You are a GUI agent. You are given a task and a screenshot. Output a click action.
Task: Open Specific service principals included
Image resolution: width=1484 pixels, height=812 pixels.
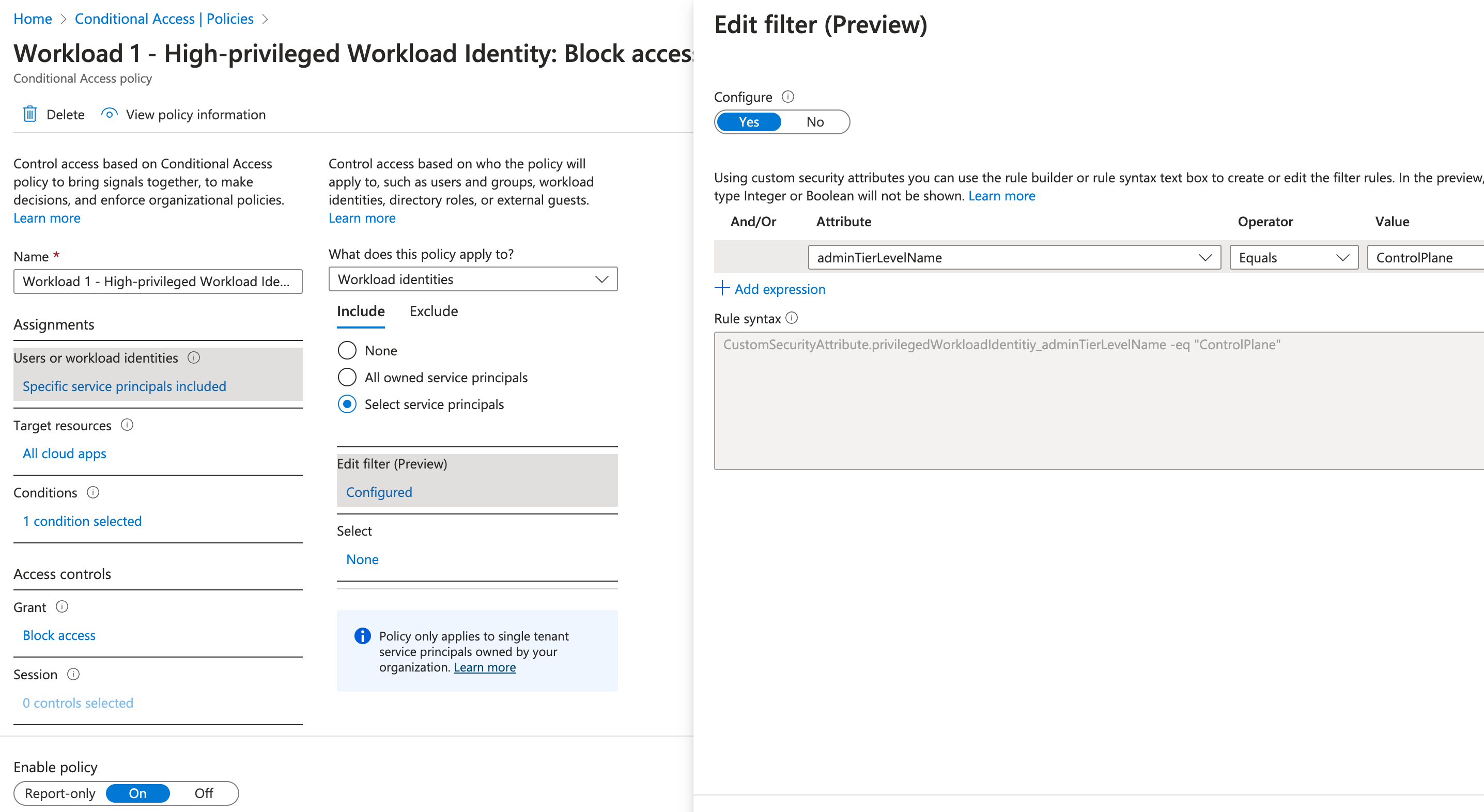click(x=125, y=386)
